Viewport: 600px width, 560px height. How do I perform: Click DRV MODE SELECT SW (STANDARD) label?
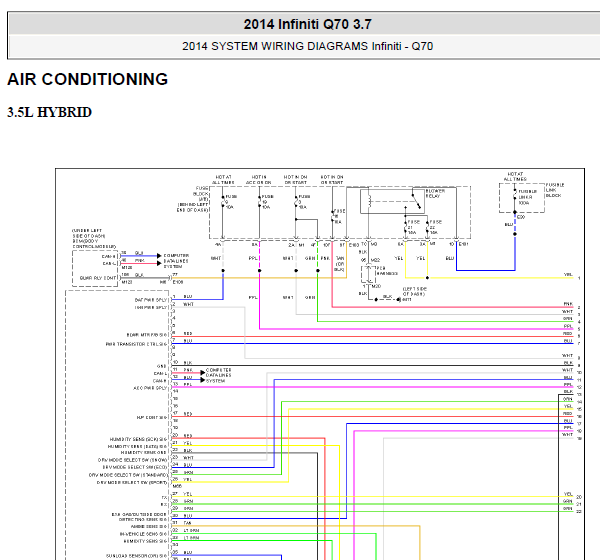click(128, 475)
